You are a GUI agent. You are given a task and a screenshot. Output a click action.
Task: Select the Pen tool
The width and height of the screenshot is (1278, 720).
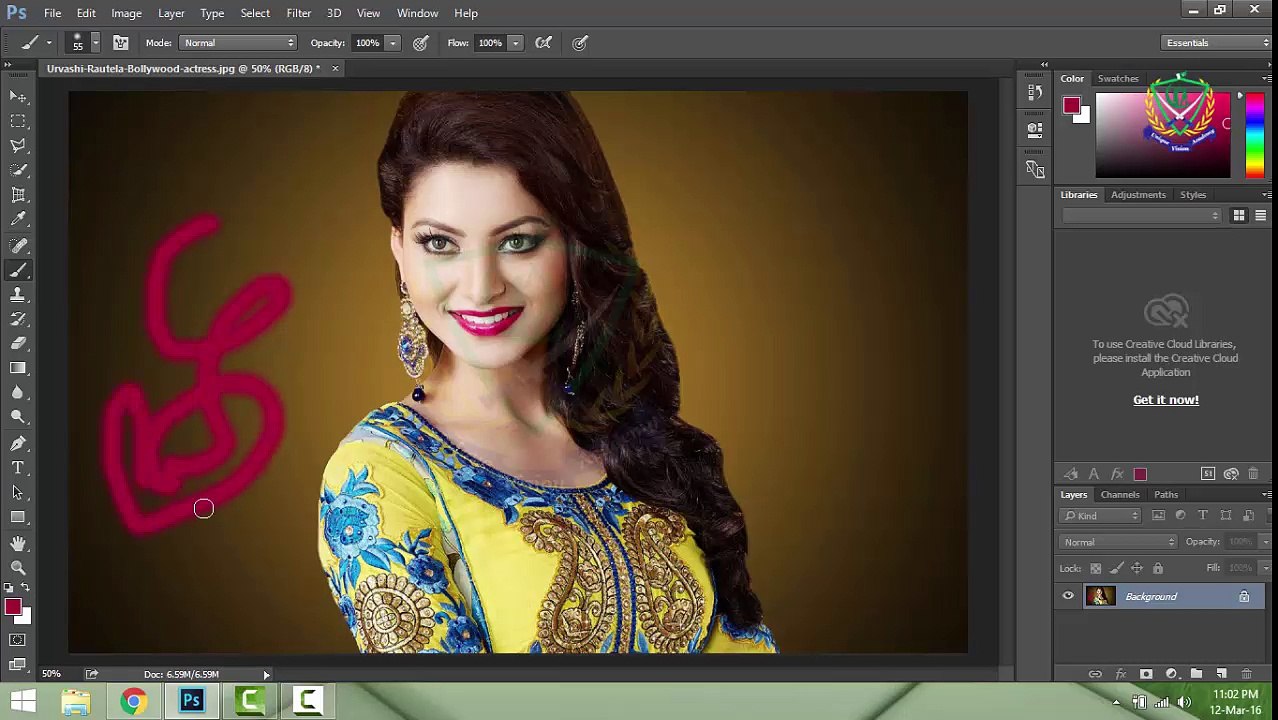pos(18,443)
